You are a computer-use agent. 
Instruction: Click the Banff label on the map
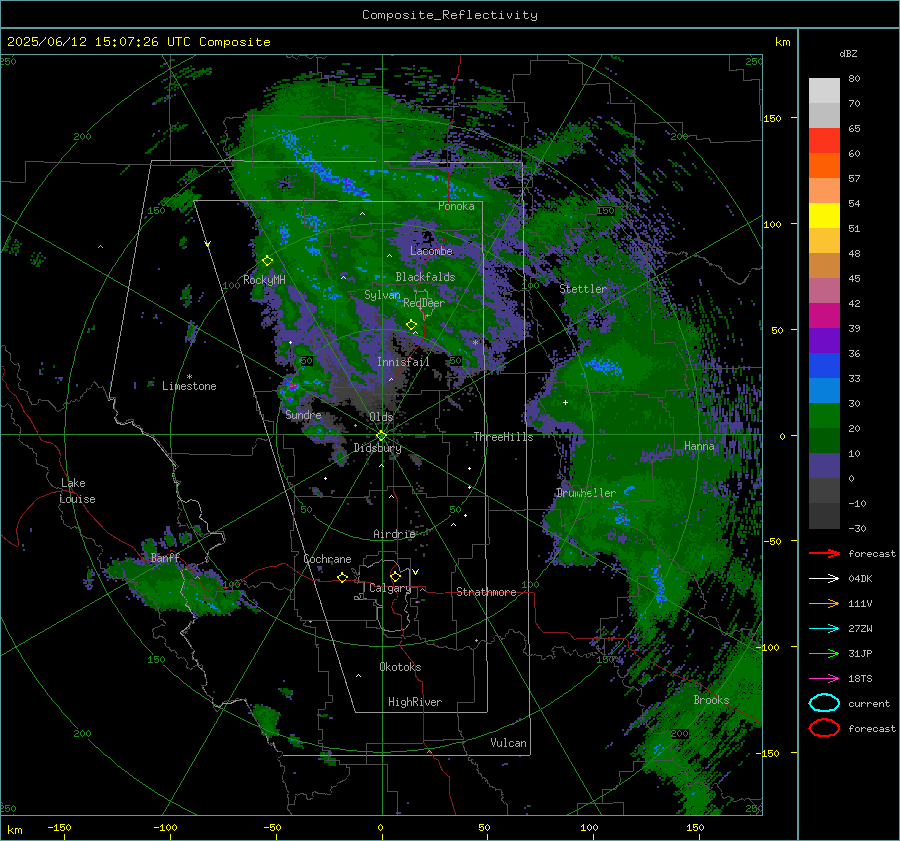tap(165, 558)
